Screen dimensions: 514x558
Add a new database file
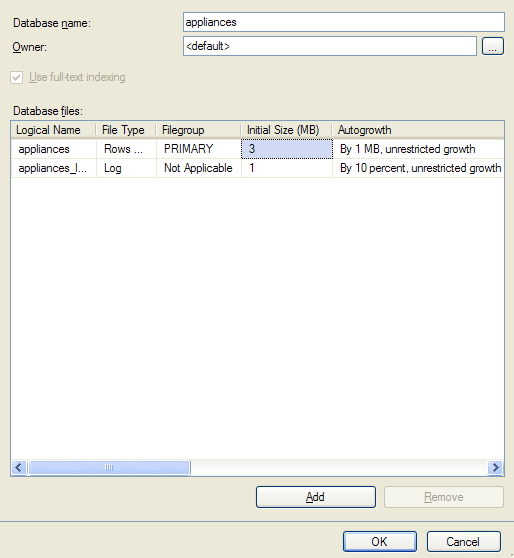click(316, 497)
